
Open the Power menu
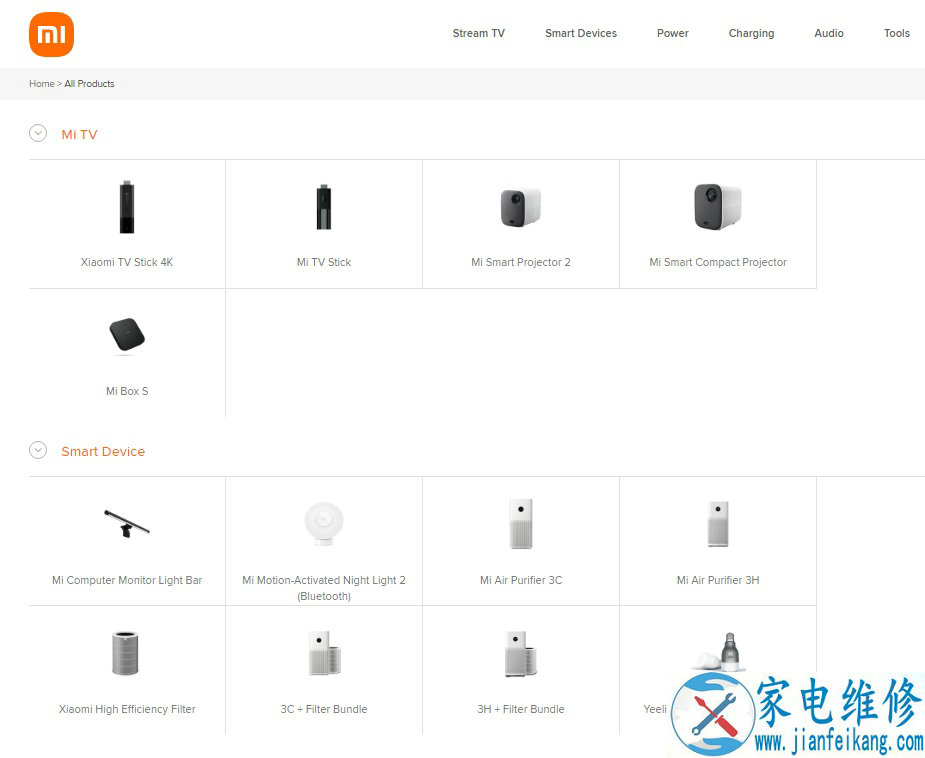(673, 34)
